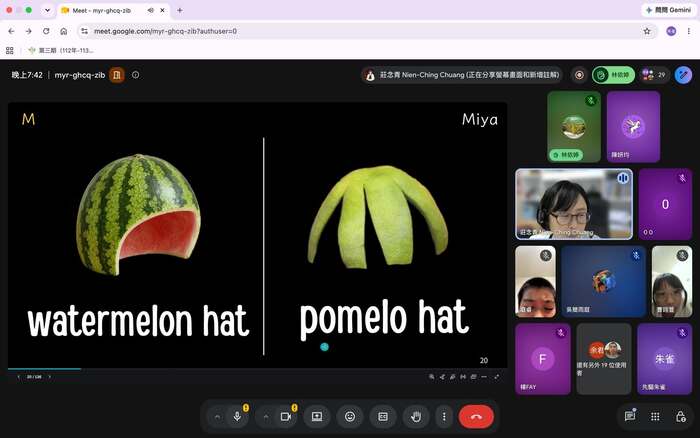Open video settings arrow beside camera

click(x=266, y=417)
